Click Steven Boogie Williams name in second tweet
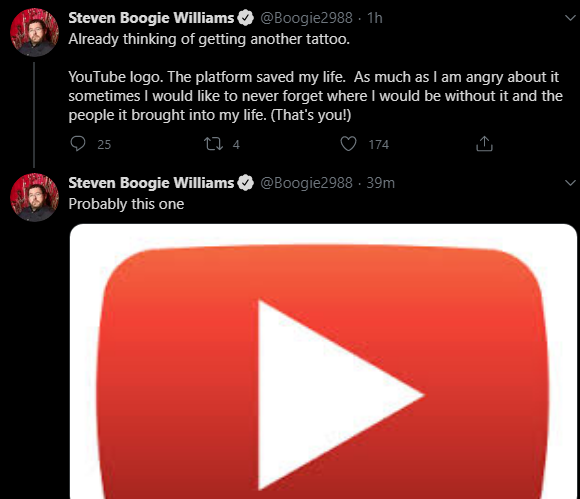The image size is (580, 499). (x=151, y=183)
